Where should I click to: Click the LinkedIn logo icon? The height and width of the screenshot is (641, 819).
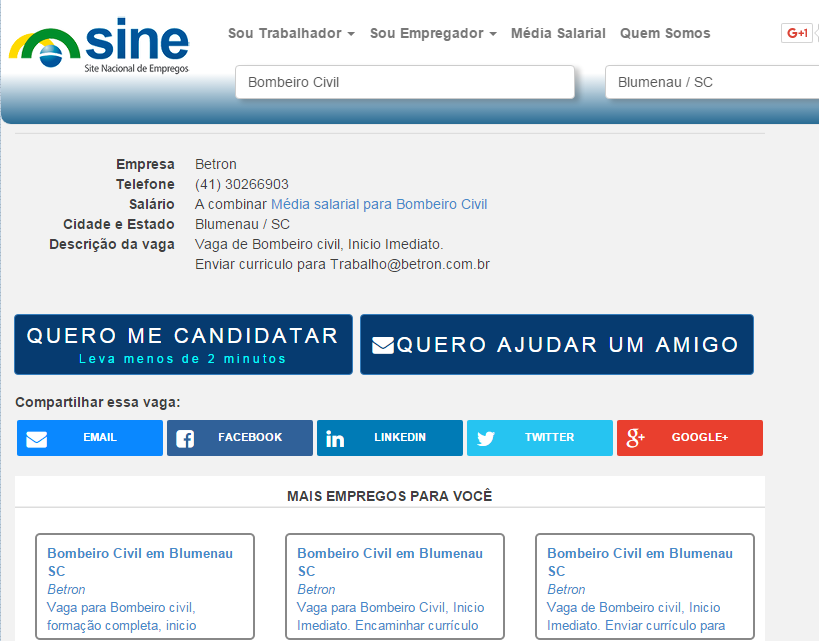click(x=335, y=439)
